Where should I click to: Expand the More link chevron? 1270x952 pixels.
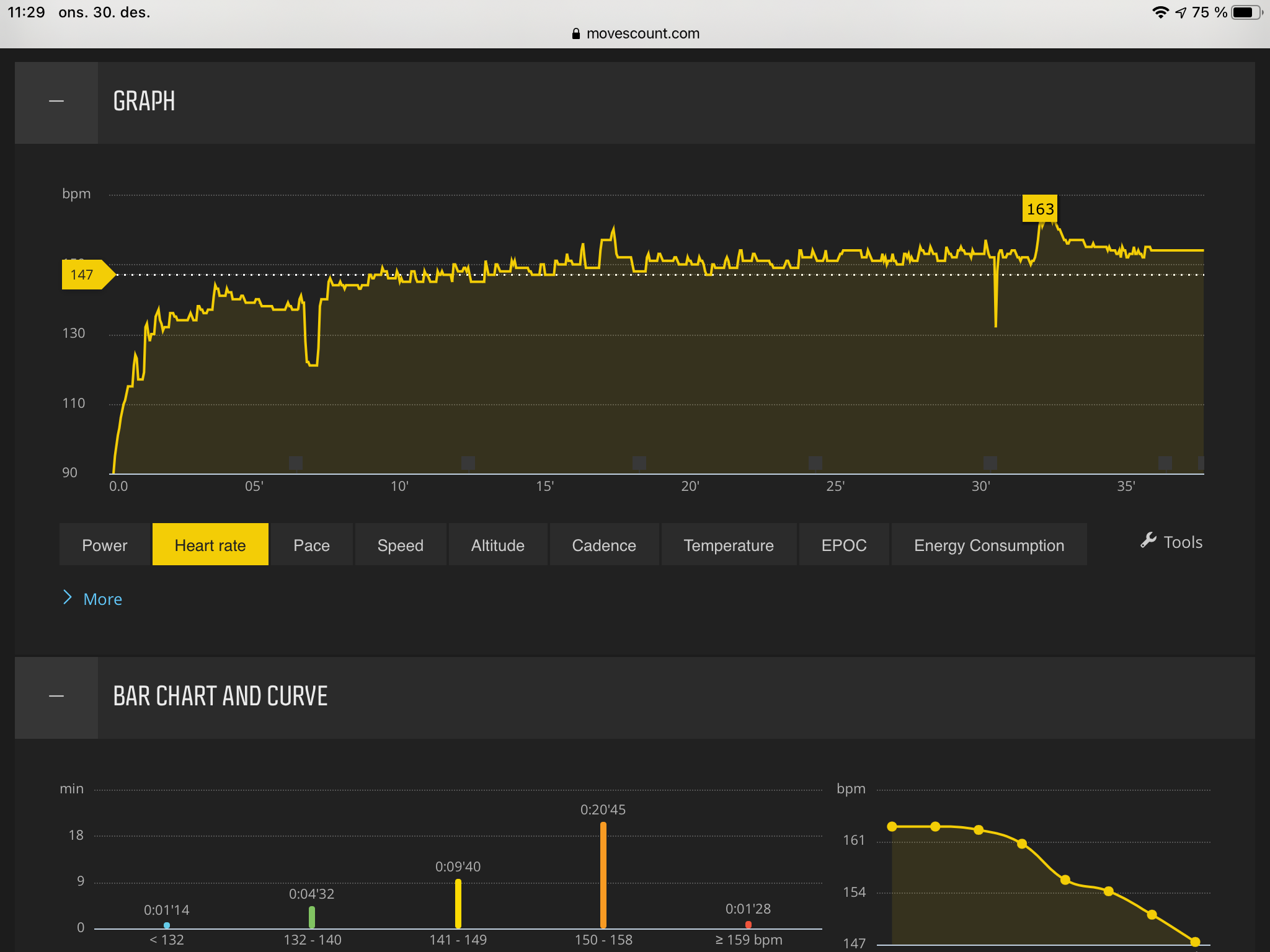68,598
